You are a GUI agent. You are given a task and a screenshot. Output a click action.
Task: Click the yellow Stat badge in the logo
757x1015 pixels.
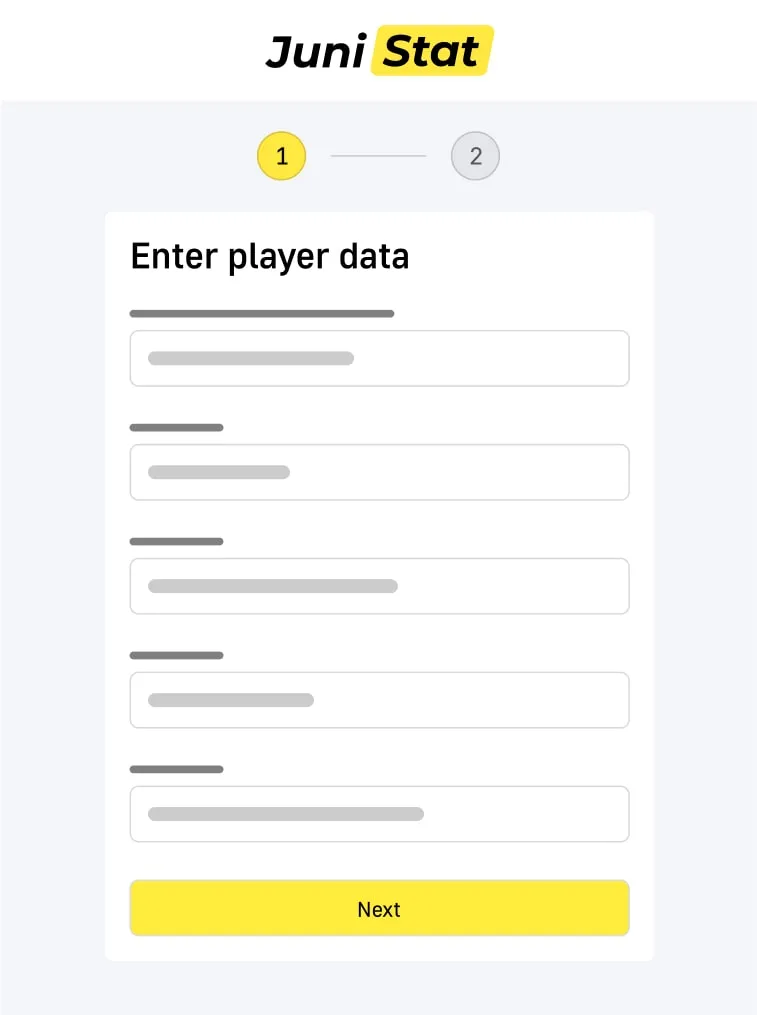(x=432, y=51)
